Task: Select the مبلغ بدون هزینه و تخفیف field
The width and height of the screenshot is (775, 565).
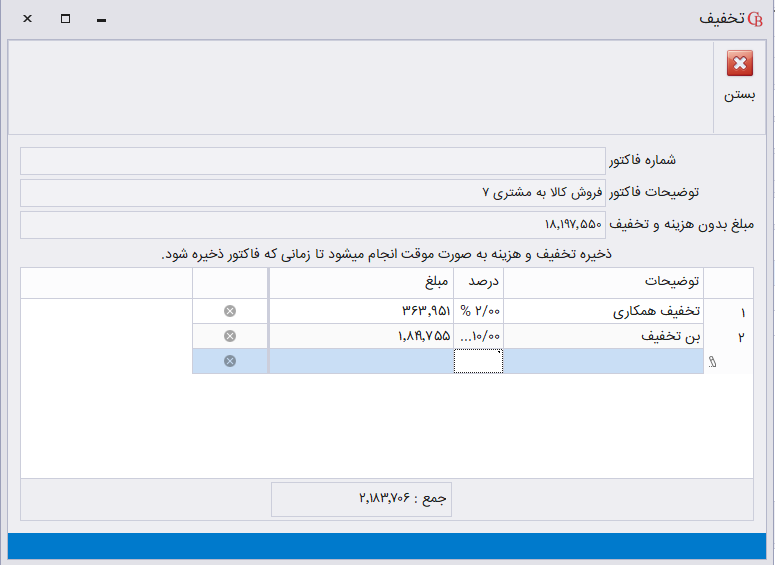Action: pyautogui.click(x=313, y=225)
